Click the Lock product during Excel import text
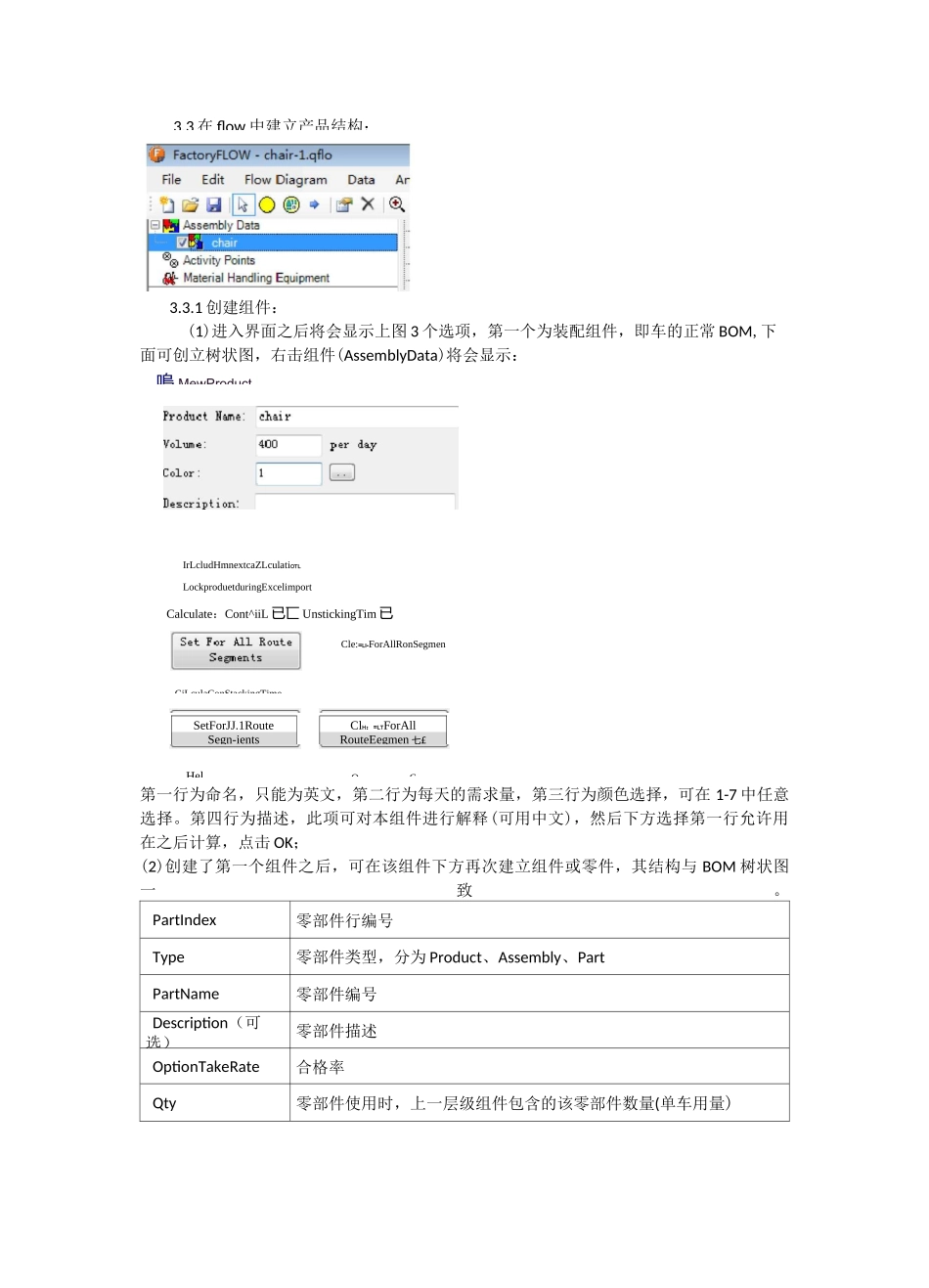This screenshot has width=929, height=1288. click(247, 587)
